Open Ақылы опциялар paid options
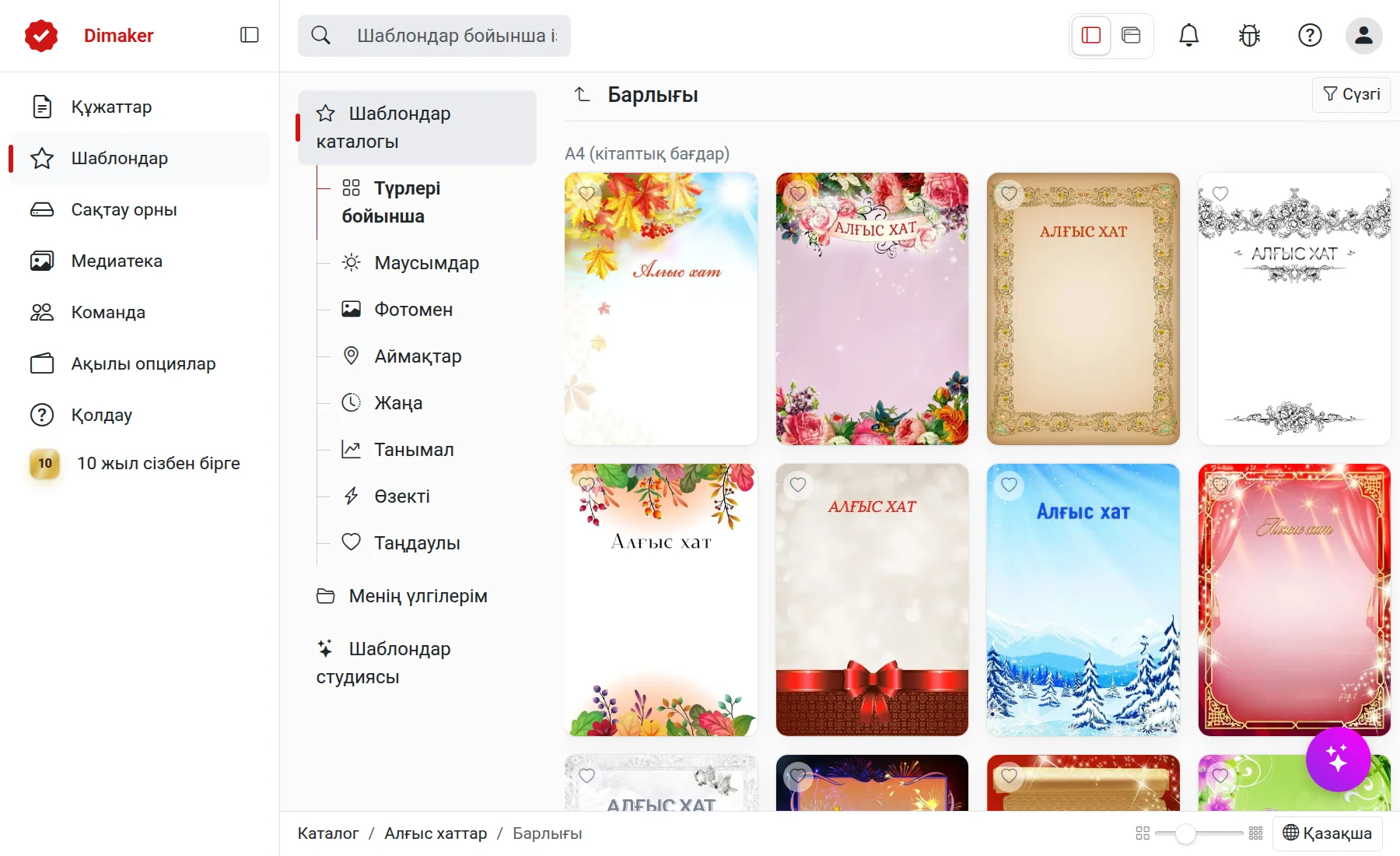The width and height of the screenshot is (1400, 856). tap(138, 363)
